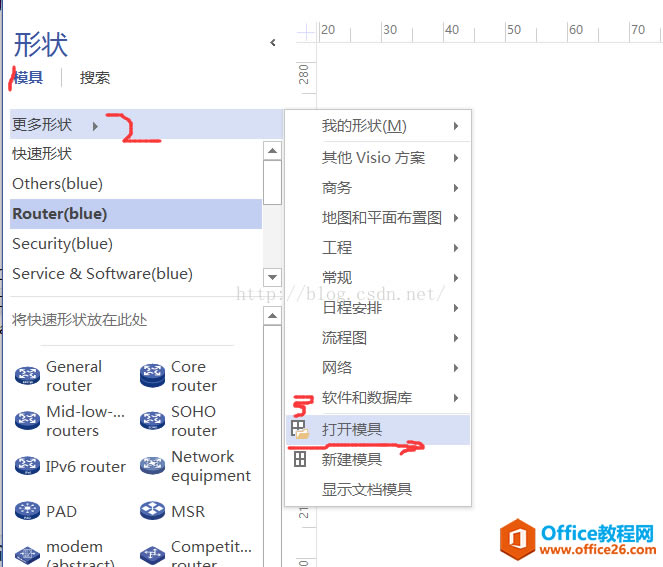Select the Network equipment shape icon
This screenshot has height=567, width=663.
coord(152,466)
